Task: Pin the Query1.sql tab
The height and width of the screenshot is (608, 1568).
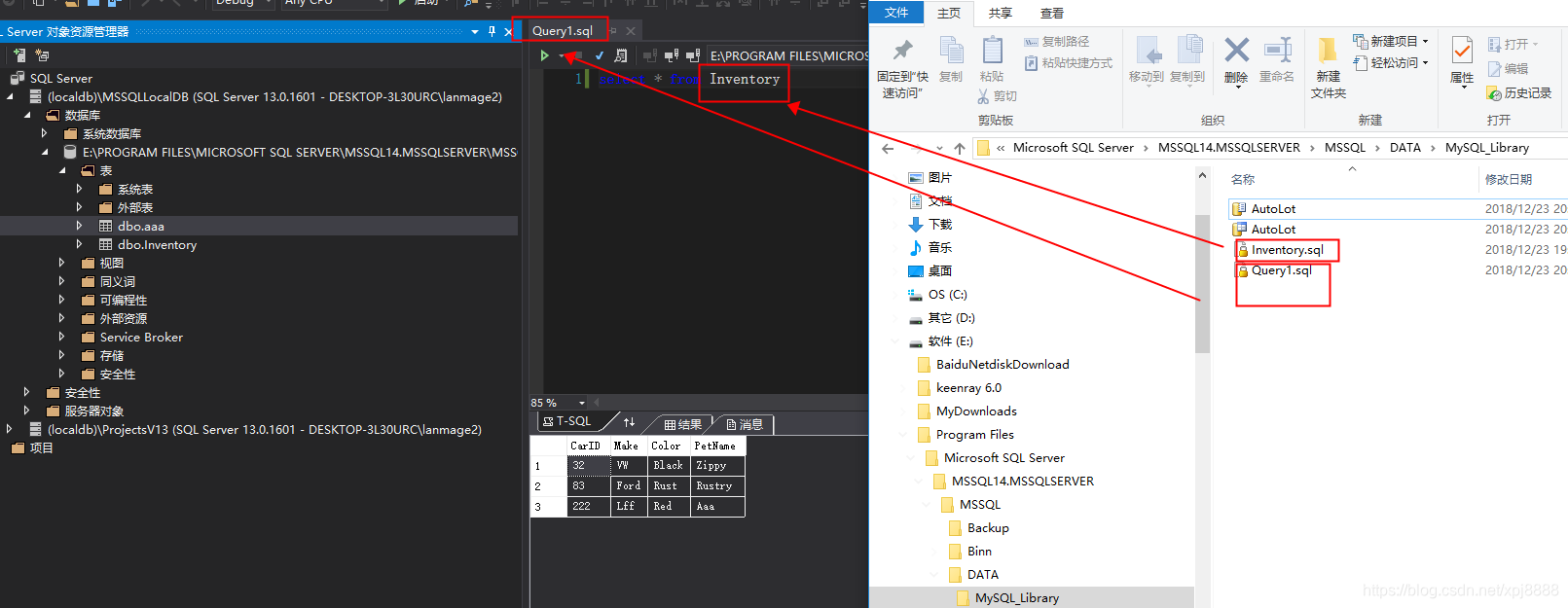Action: 611,31
